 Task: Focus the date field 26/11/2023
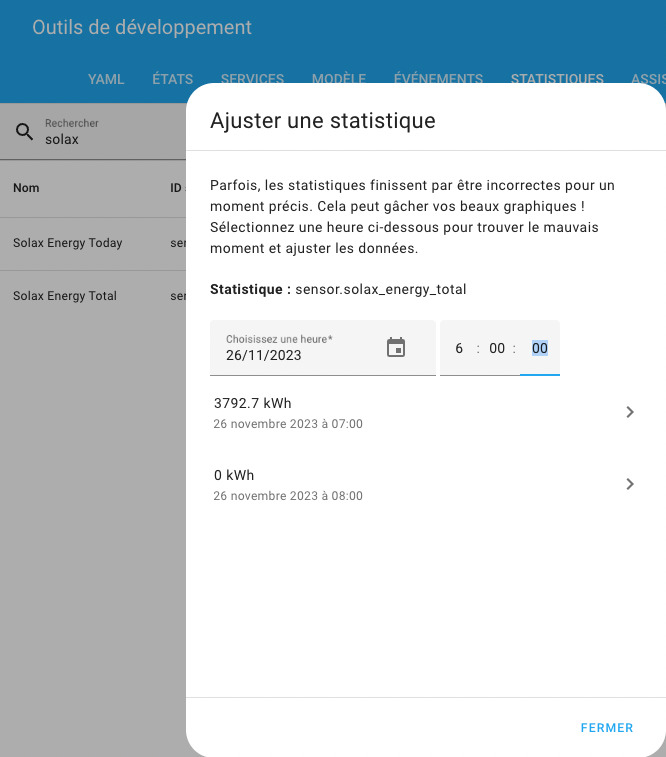tap(322, 348)
